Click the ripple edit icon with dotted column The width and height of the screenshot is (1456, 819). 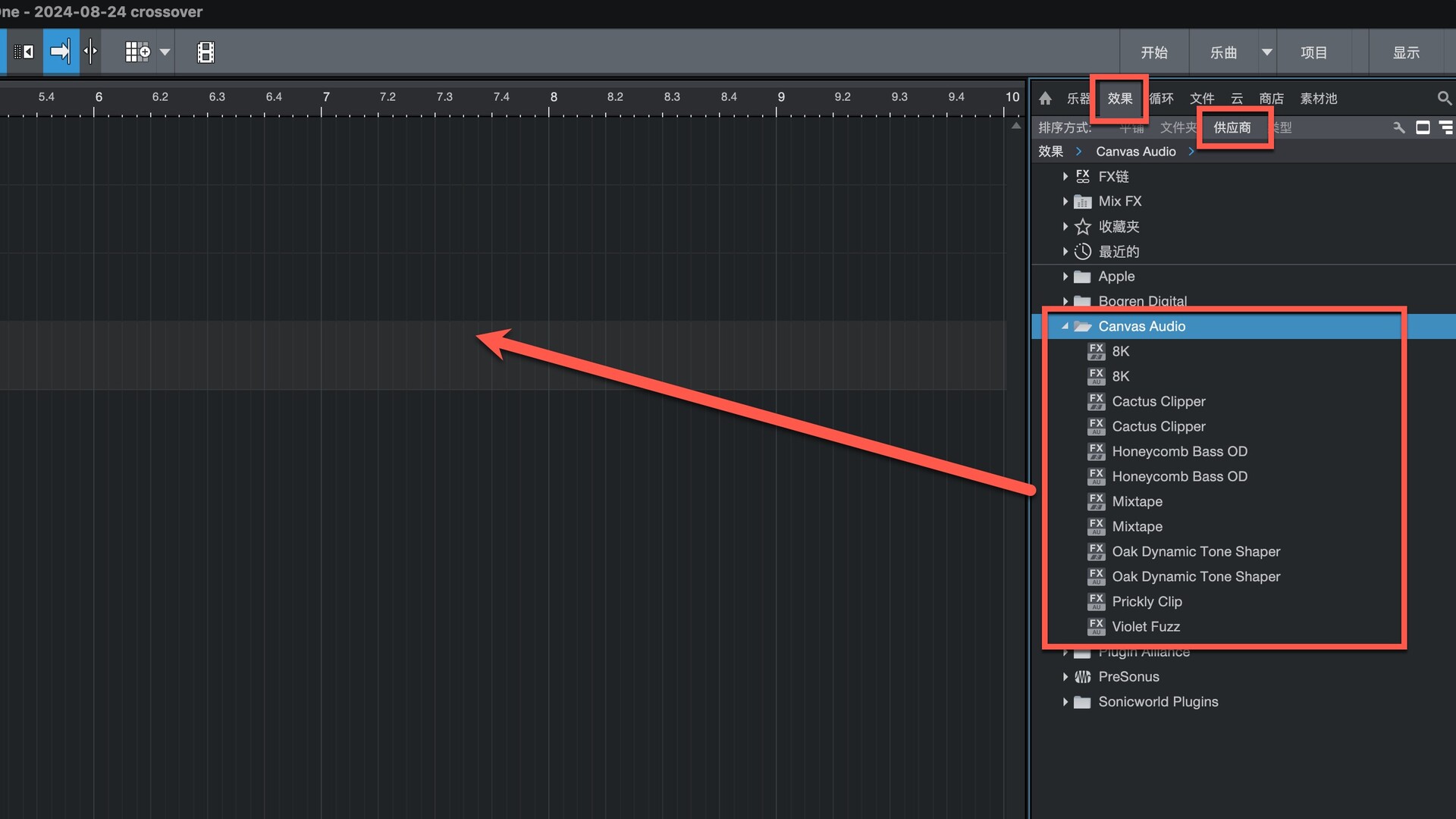[x=24, y=52]
